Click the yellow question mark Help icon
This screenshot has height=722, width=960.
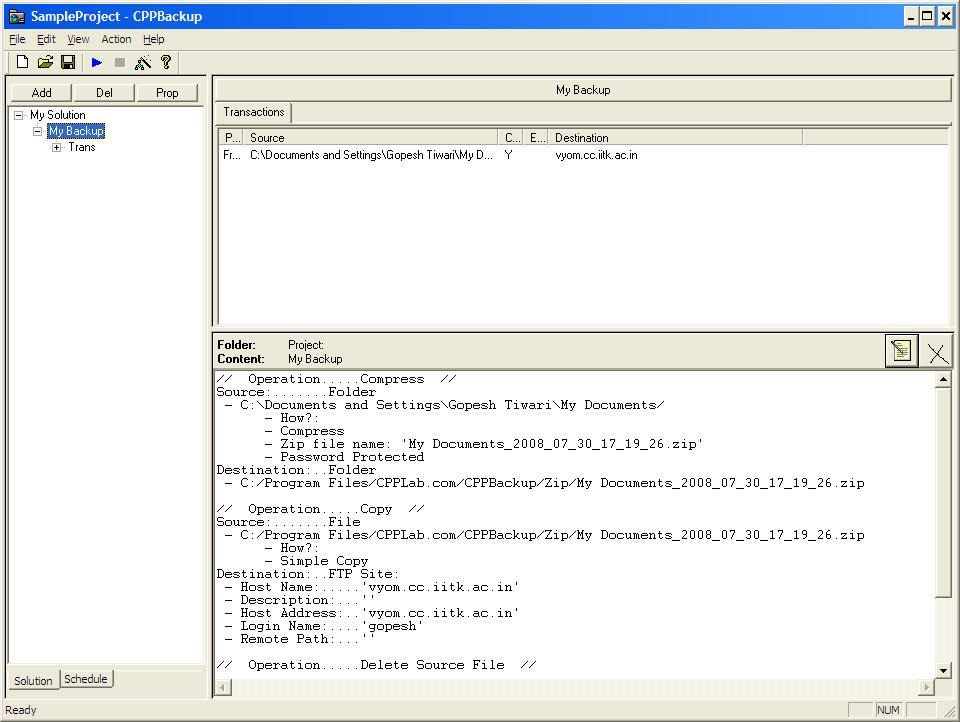[165, 62]
